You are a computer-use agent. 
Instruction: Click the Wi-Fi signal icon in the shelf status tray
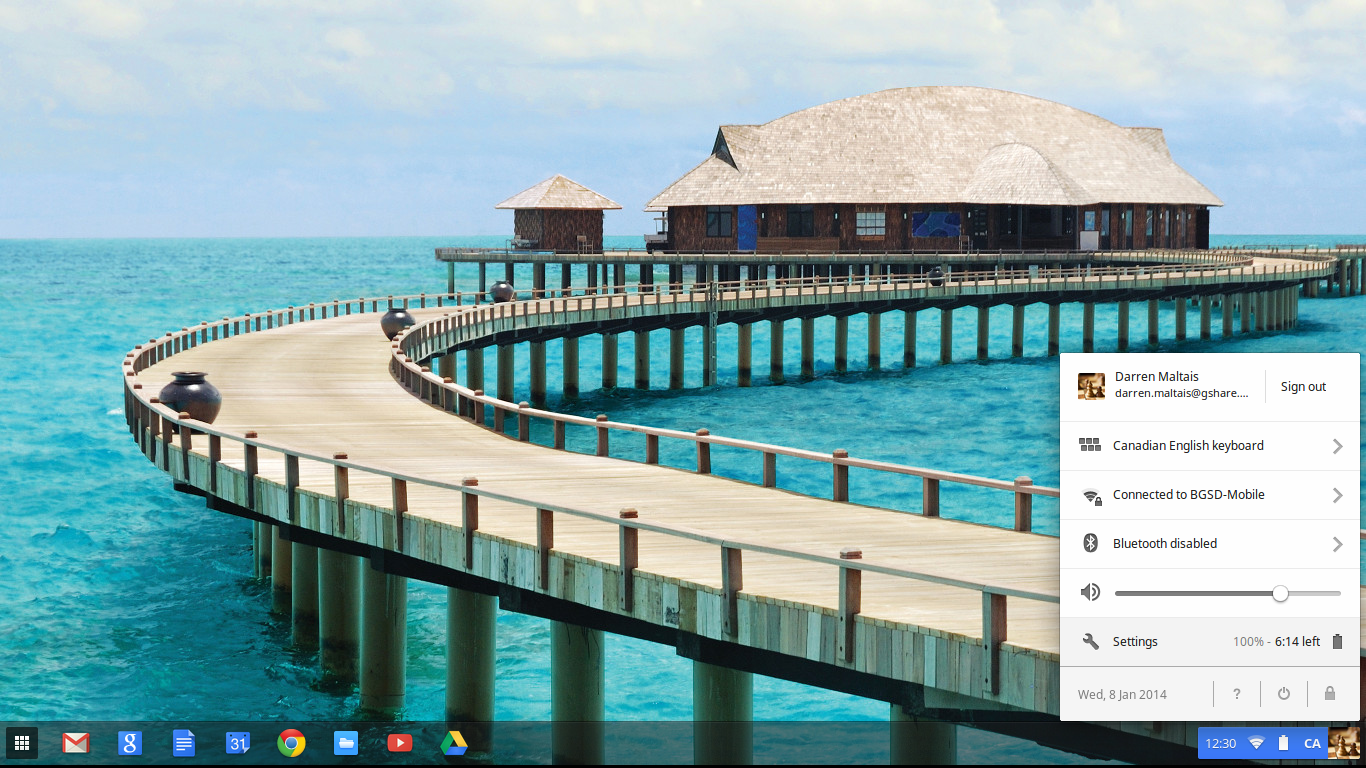point(1256,743)
